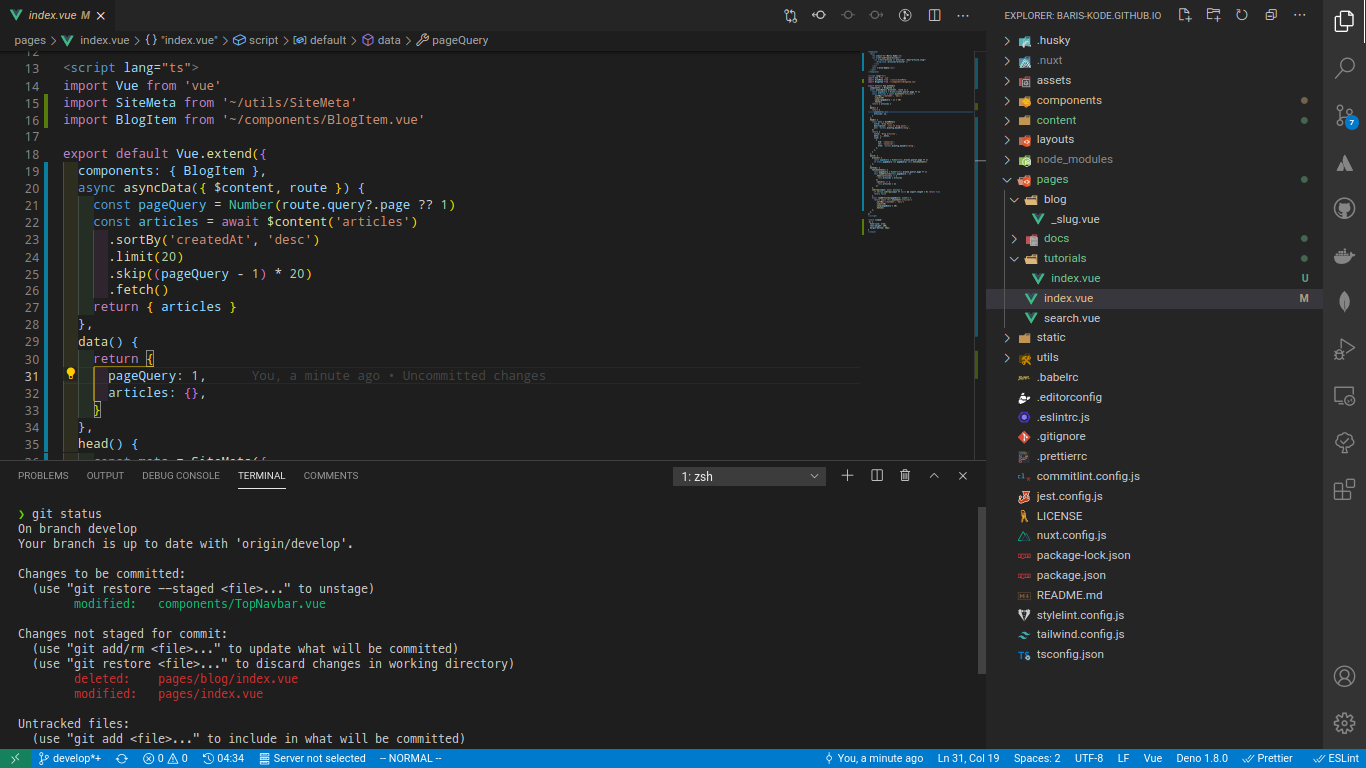Open Source Control view with 7 changes

click(x=1344, y=115)
